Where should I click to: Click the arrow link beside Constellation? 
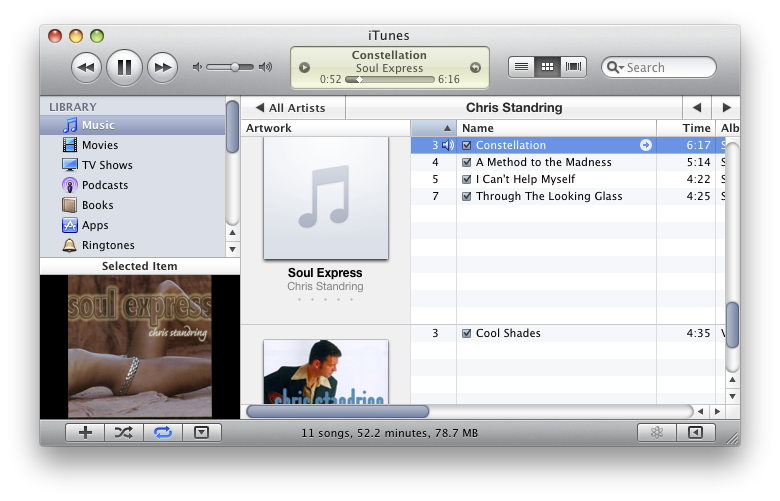coord(646,145)
